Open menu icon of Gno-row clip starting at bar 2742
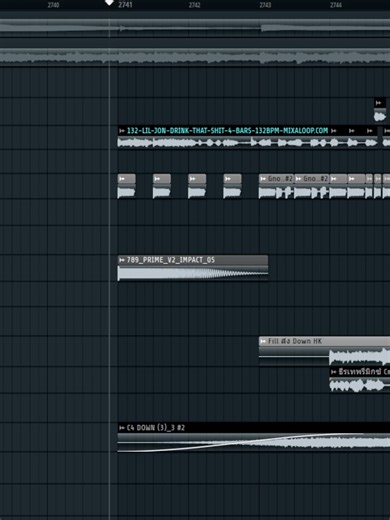Viewport: 390px width, 520px height. click(x=193, y=179)
